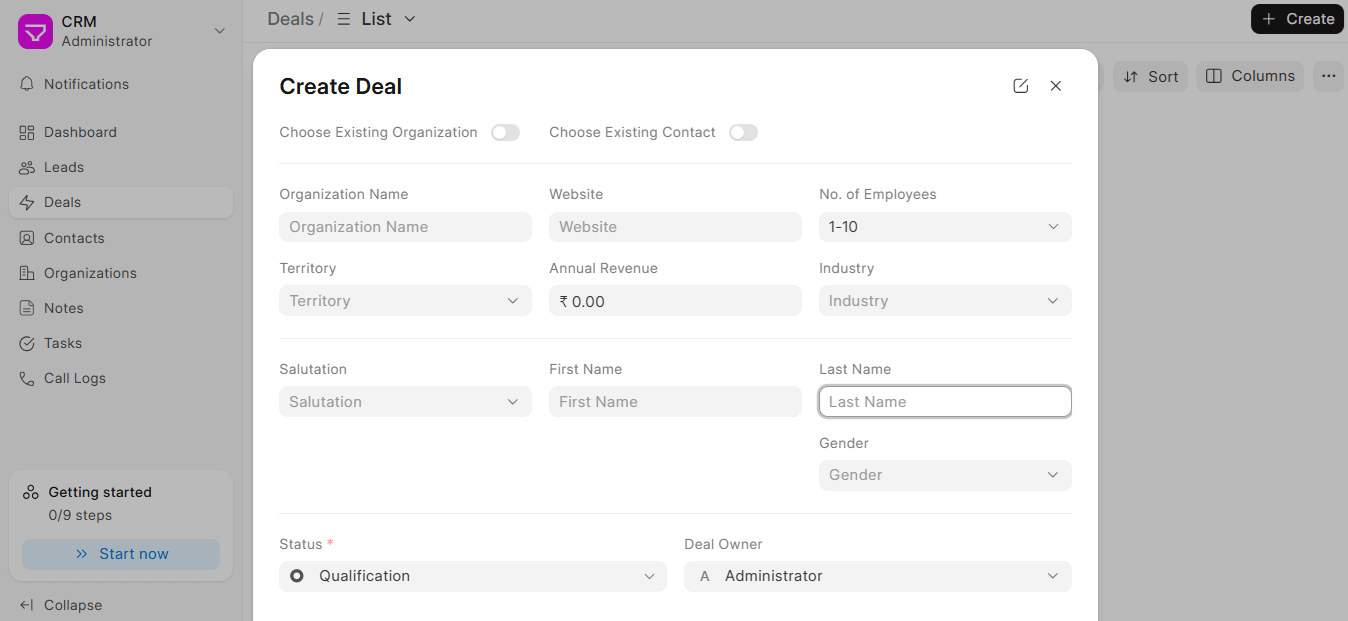Screen dimensions: 1348x621
Task: Select the Industry dropdown
Action: 944,301
